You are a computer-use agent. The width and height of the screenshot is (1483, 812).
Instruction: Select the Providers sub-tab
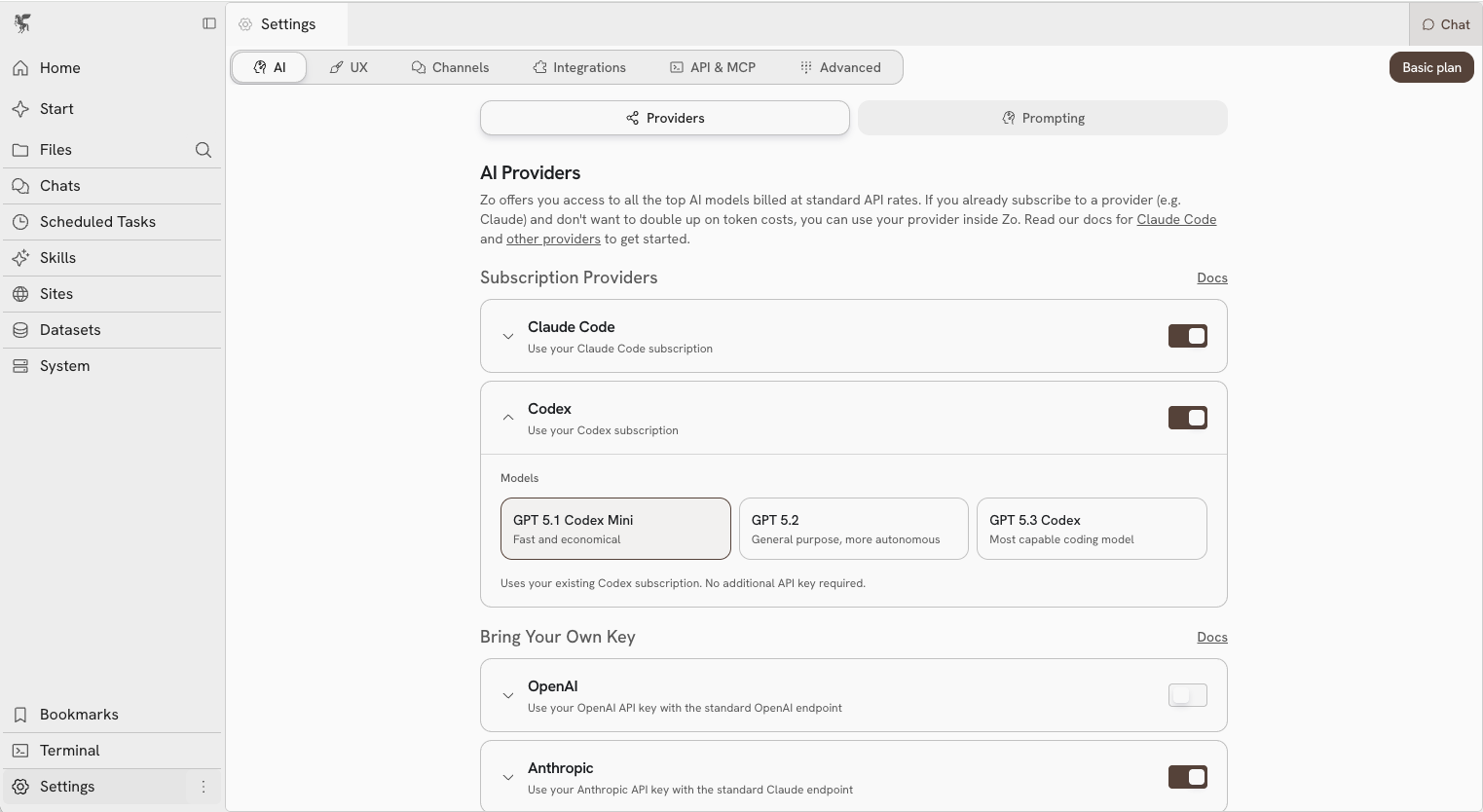[x=665, y=118]
